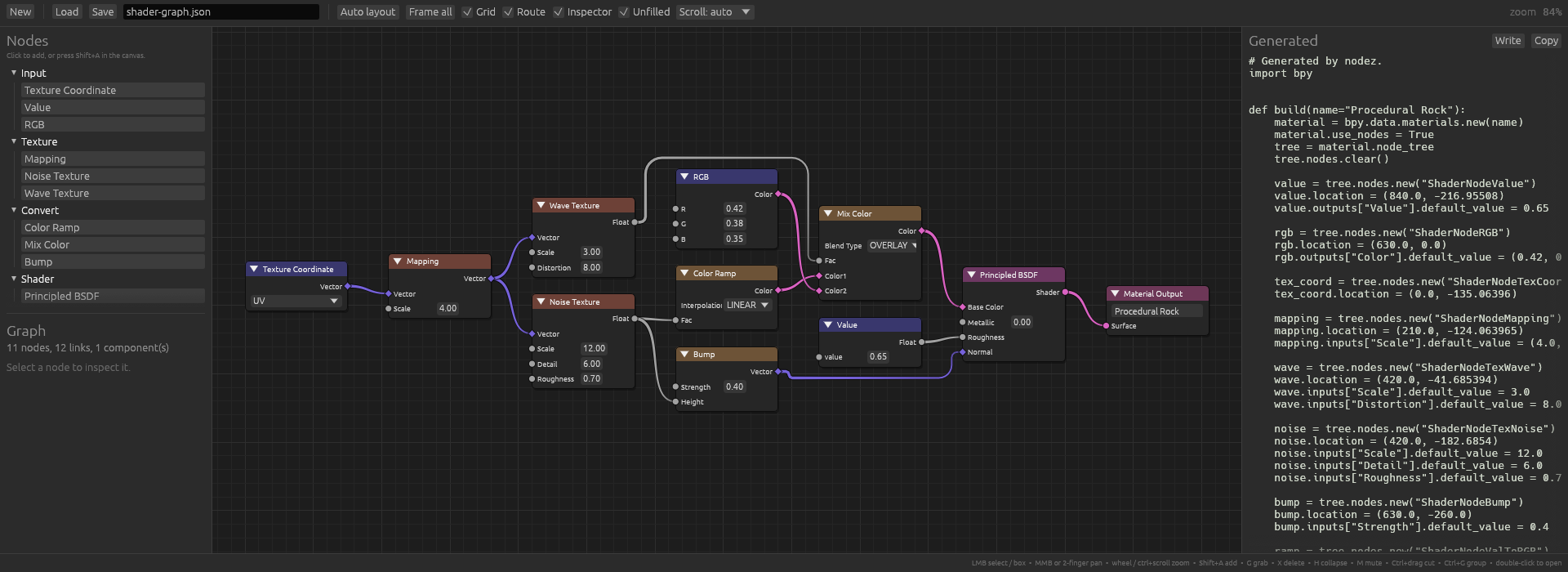Copy the generated code
Image resolution: width=1568 pixels, height=572 pixels.
(x=1546, y=41)
